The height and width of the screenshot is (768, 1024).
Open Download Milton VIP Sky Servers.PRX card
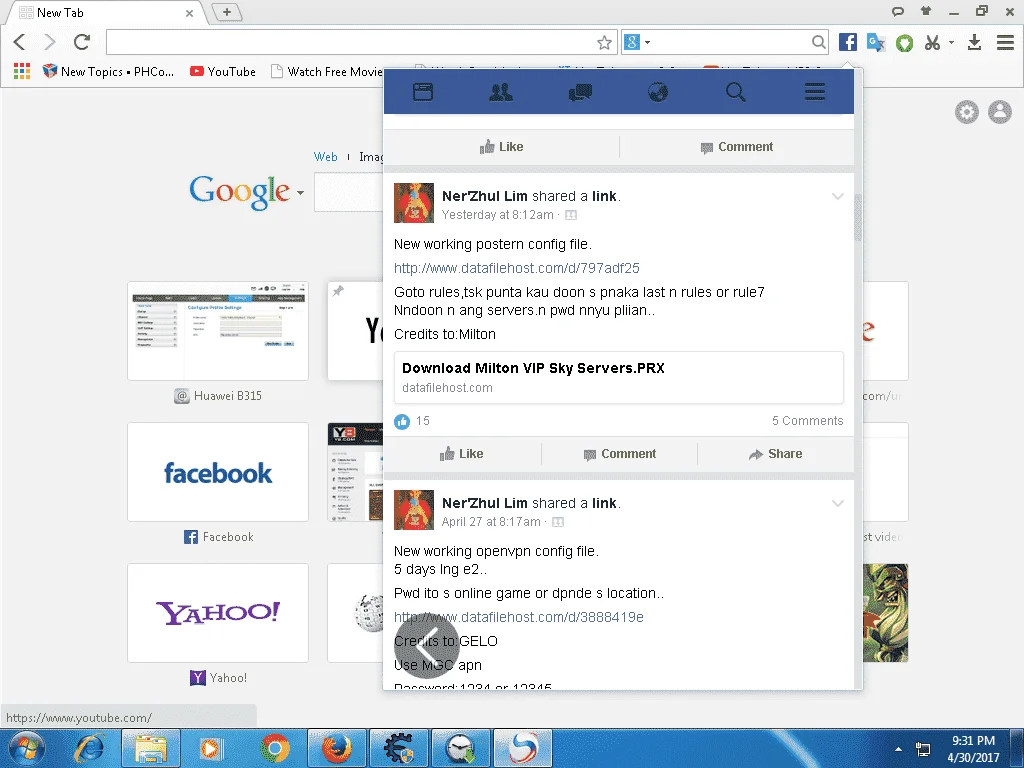point(618,377)
